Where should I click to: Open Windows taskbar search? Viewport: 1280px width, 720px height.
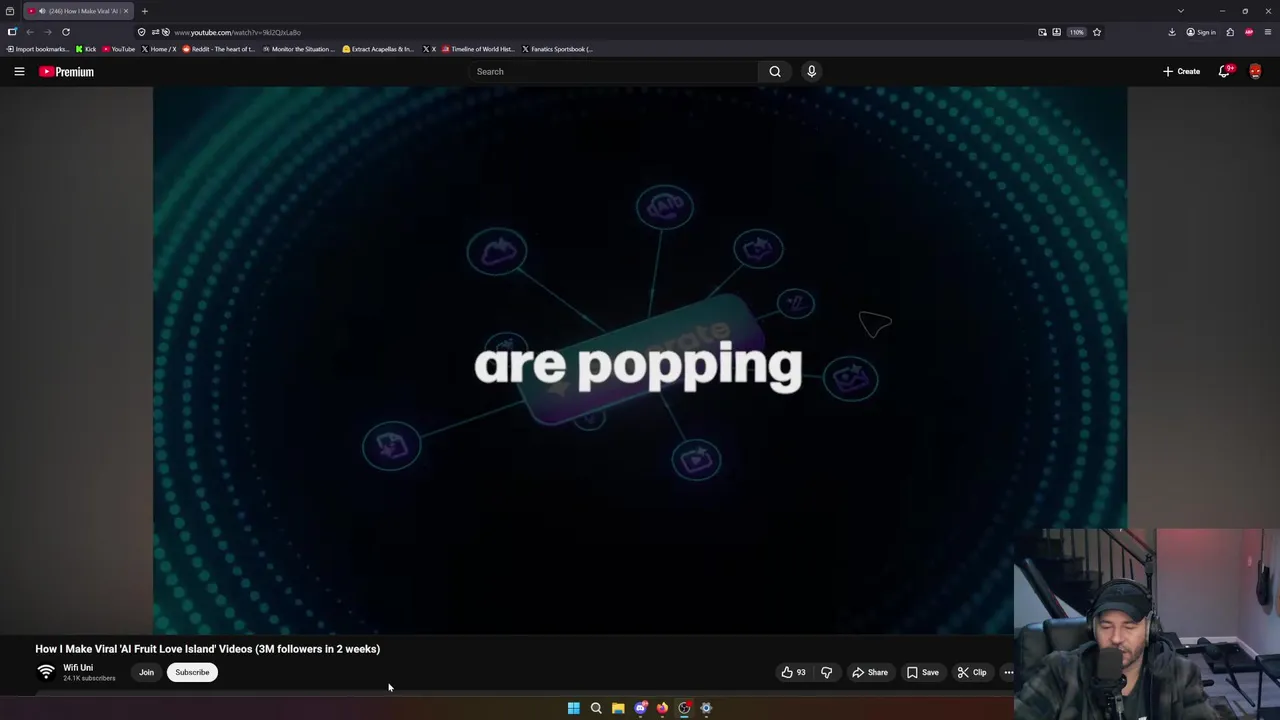(596, 708)
